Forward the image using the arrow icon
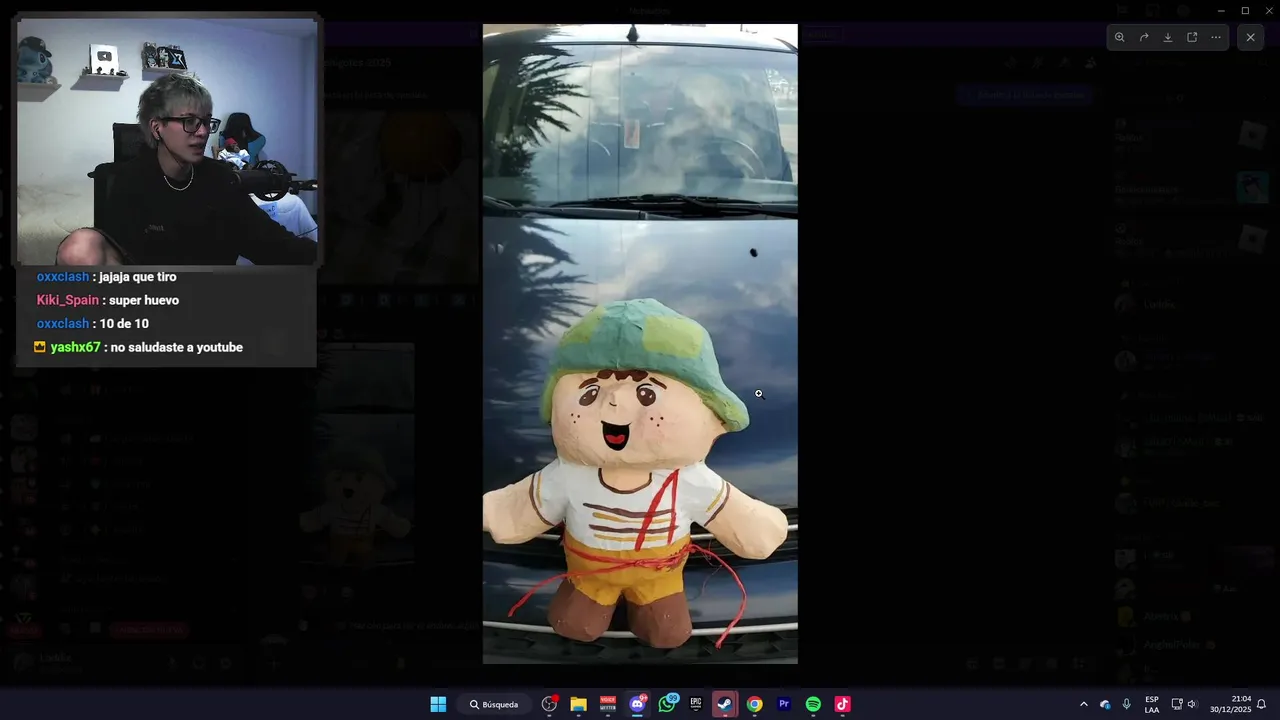This screenshot has width=1280, height=720. coord(1144,37)
